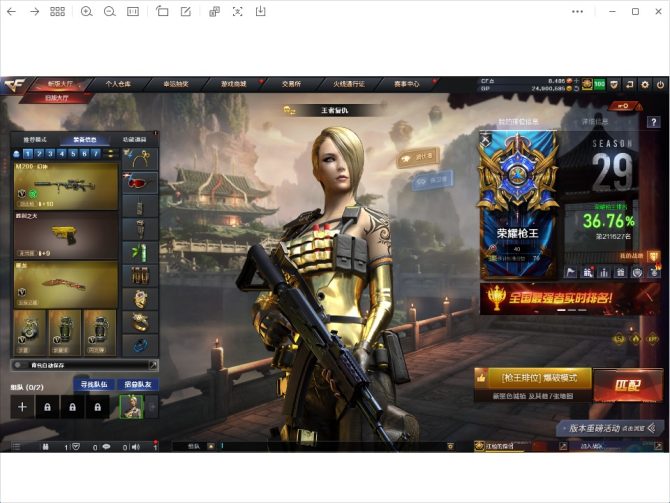
Task: Click the backpack swap arrows icon
Action: click(x=111, y=153)
